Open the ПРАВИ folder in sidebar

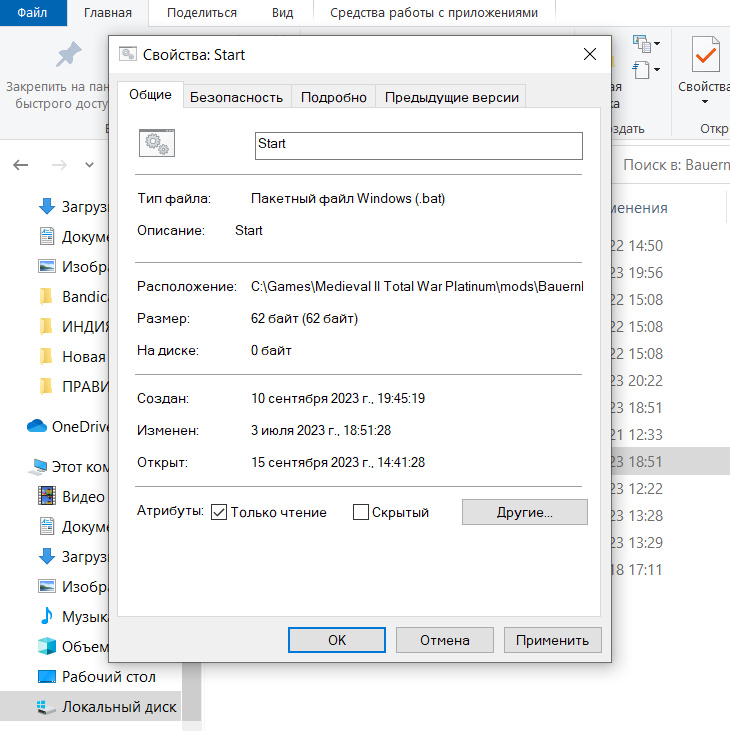coord(73,386)
